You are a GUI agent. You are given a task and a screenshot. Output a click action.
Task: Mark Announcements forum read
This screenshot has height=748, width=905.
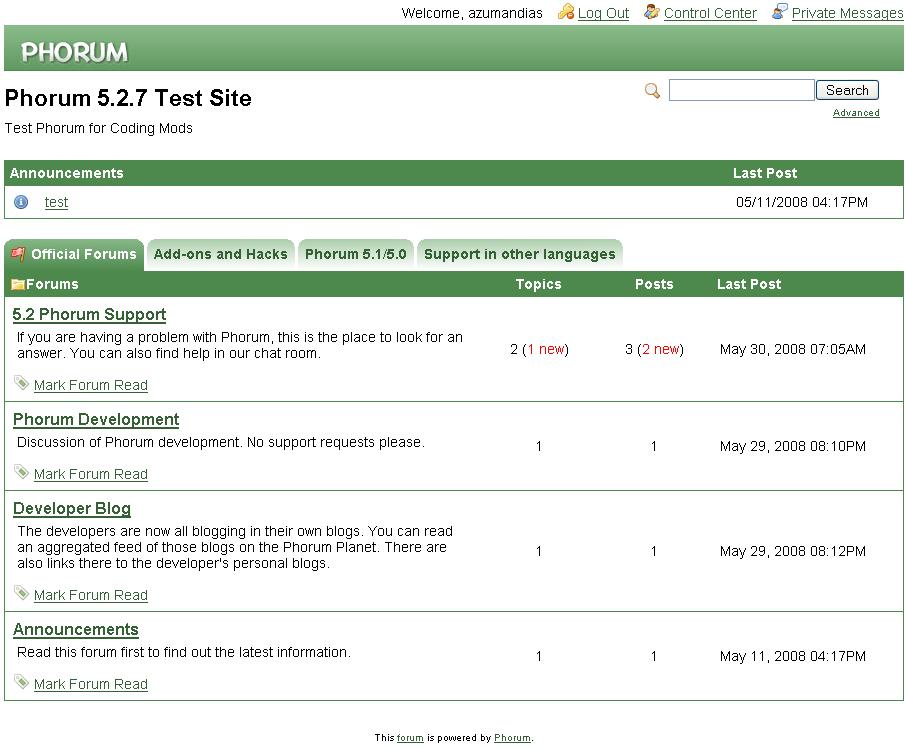91,684
